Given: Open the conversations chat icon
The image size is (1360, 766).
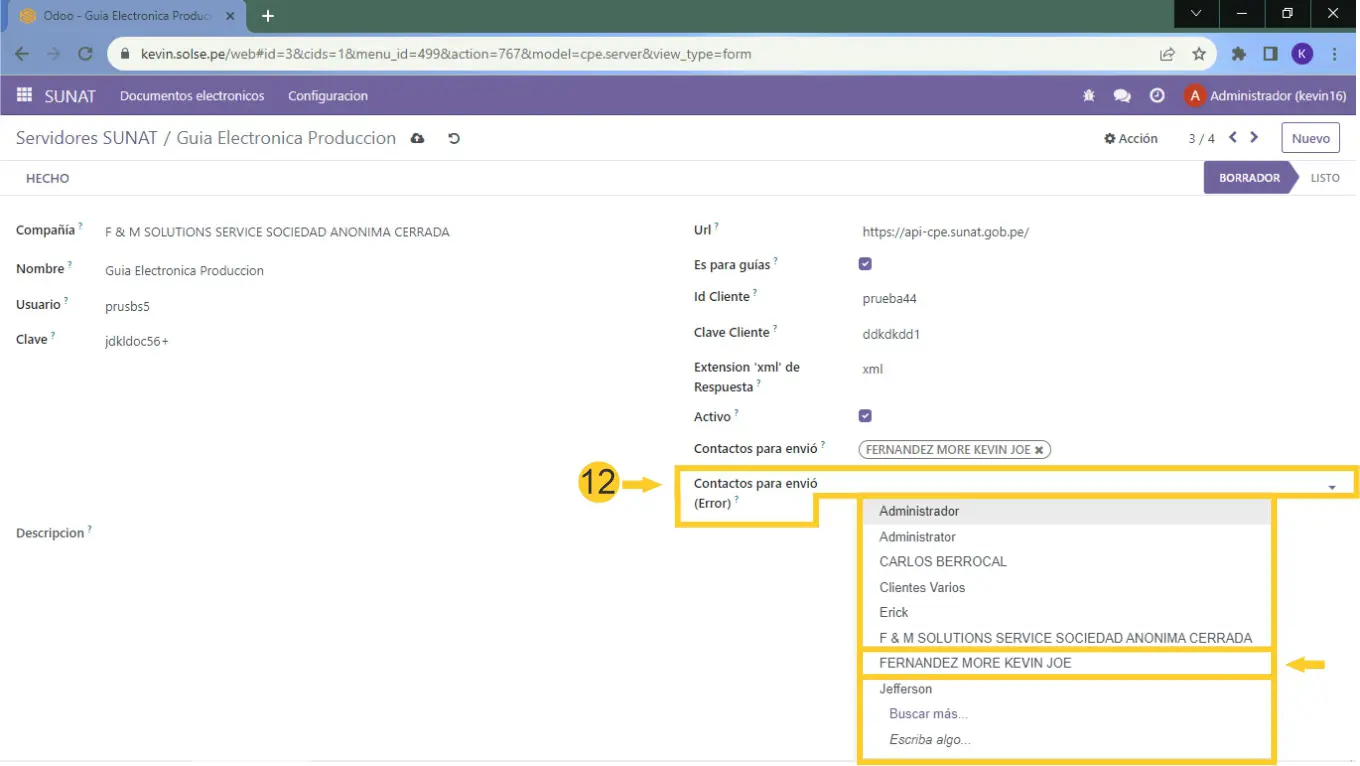Looking at the screenshot, I should [1122, 96].
